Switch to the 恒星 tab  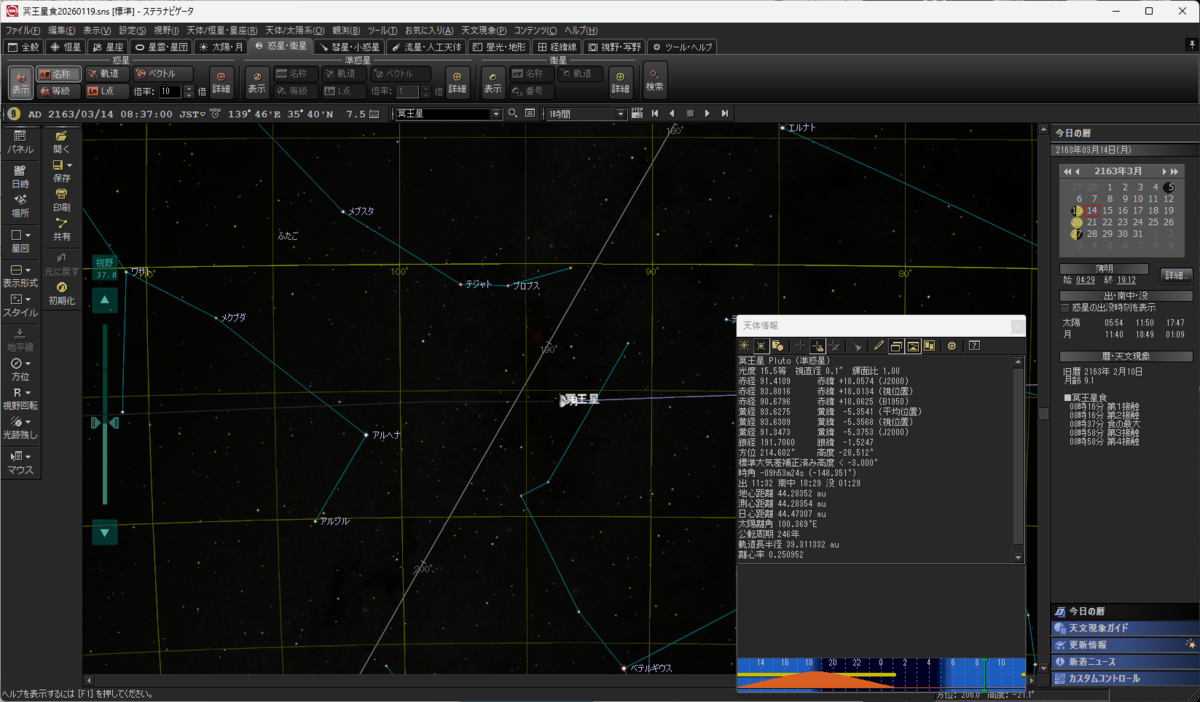pyautogui.click(x=66, y=46)
